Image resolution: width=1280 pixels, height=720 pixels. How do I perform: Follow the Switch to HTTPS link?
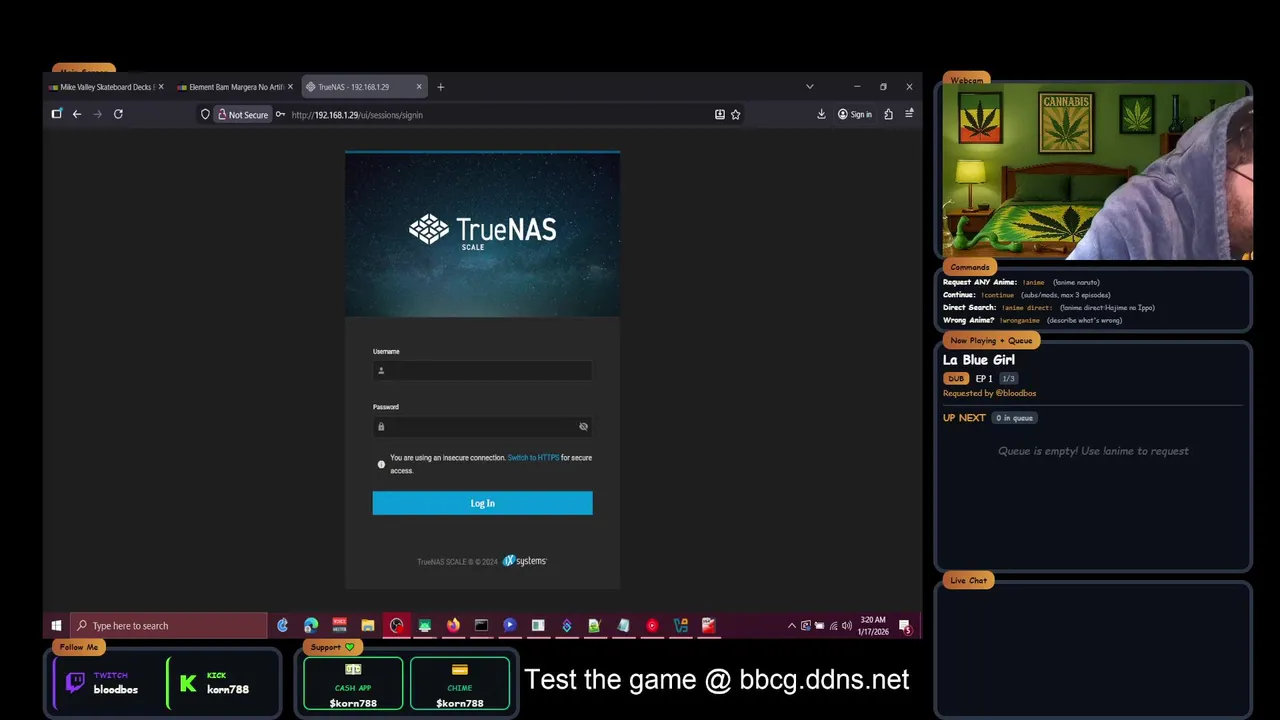coord(533,458)
